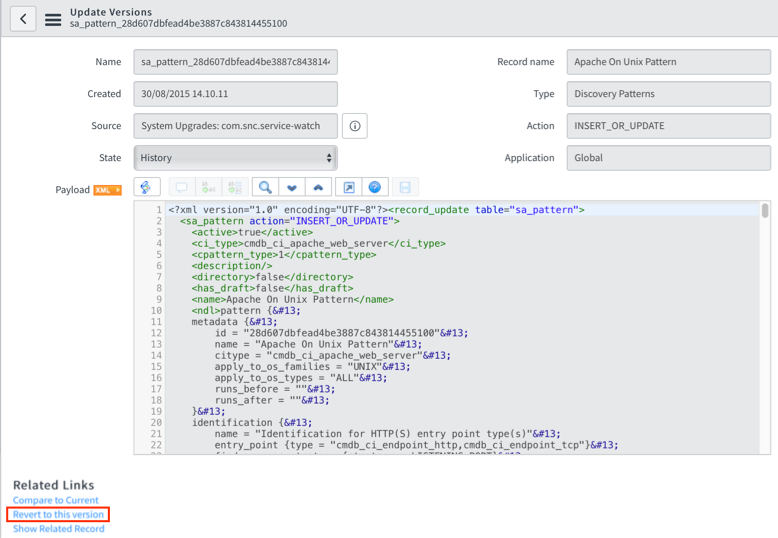The width and height of the screenshot is (778, 538).
Task: Click the Action field INSERT_OR_UPDATE
Action: (x=669, y=126)
